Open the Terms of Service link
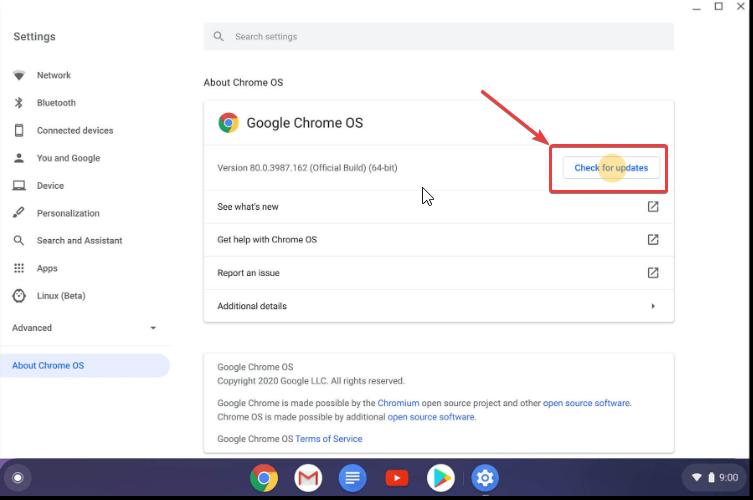Screen dimensions: 753x500 pos(328,439)
